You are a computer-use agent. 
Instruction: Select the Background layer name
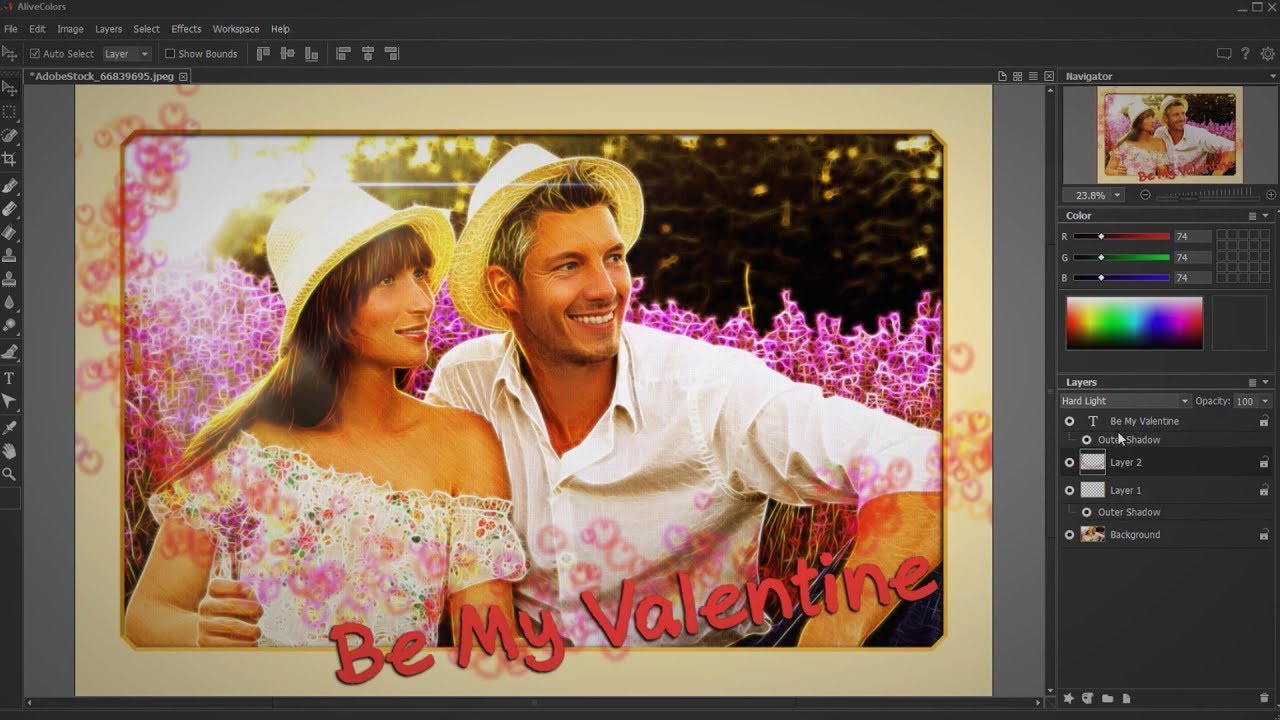tap(1135, 535)
